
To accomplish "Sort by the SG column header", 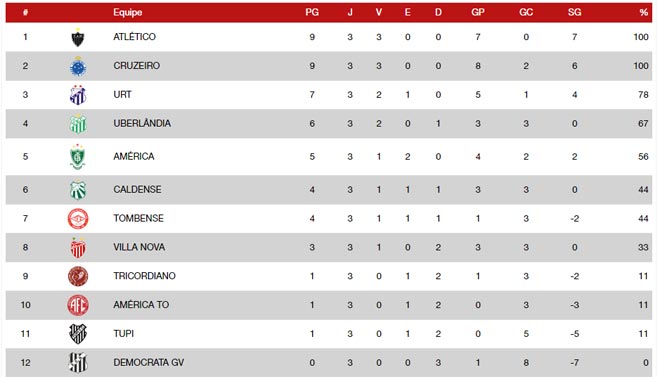I will tap(575, 12).
